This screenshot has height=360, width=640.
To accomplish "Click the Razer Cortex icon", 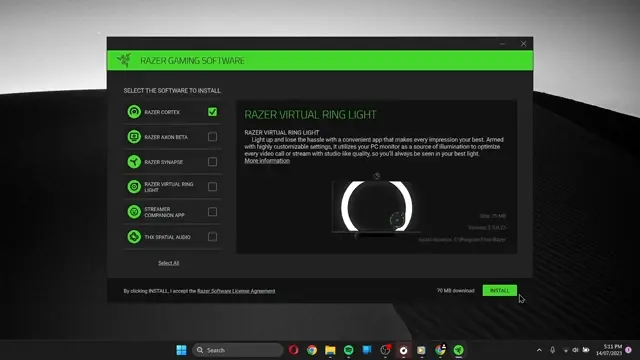I will (134, 112).
